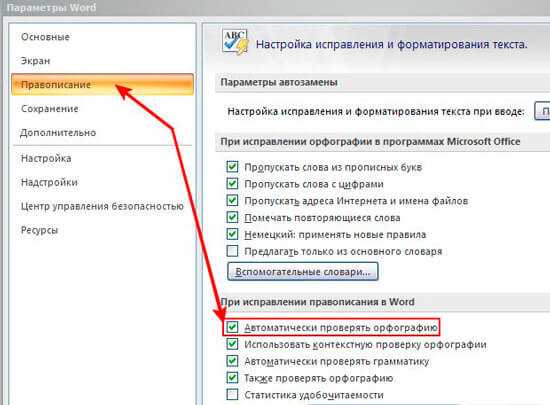Click the ABC proofing checkmark icon
Image resolution: width=550 pixels, height=405 pixels.
point(235,42)
